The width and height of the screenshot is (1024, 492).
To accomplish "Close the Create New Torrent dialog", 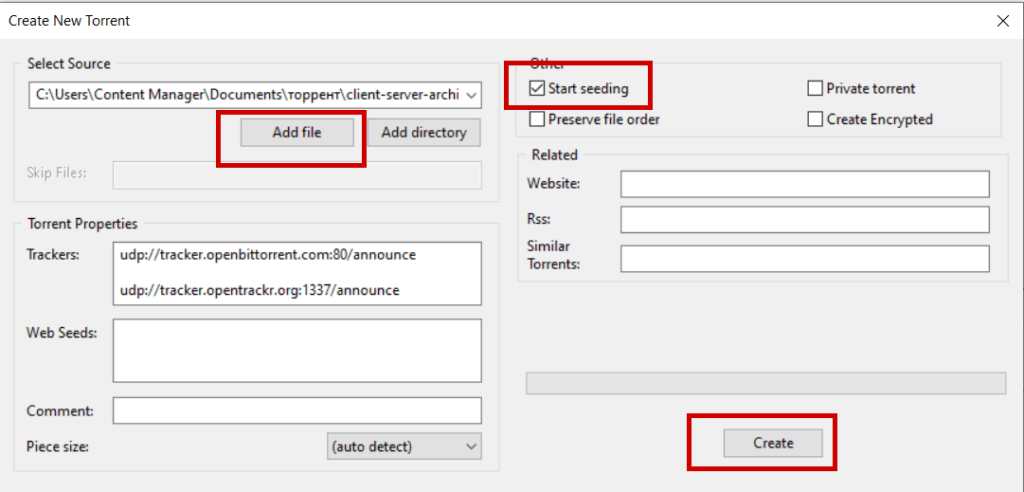I will pos(1003,20).
